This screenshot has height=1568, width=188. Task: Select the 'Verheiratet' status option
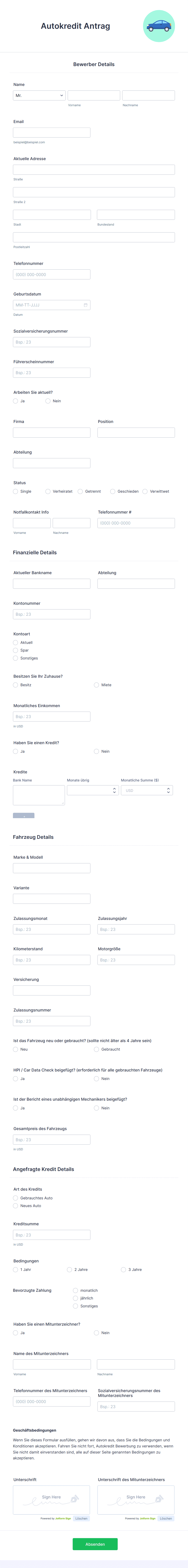click(x=48, y=491)
